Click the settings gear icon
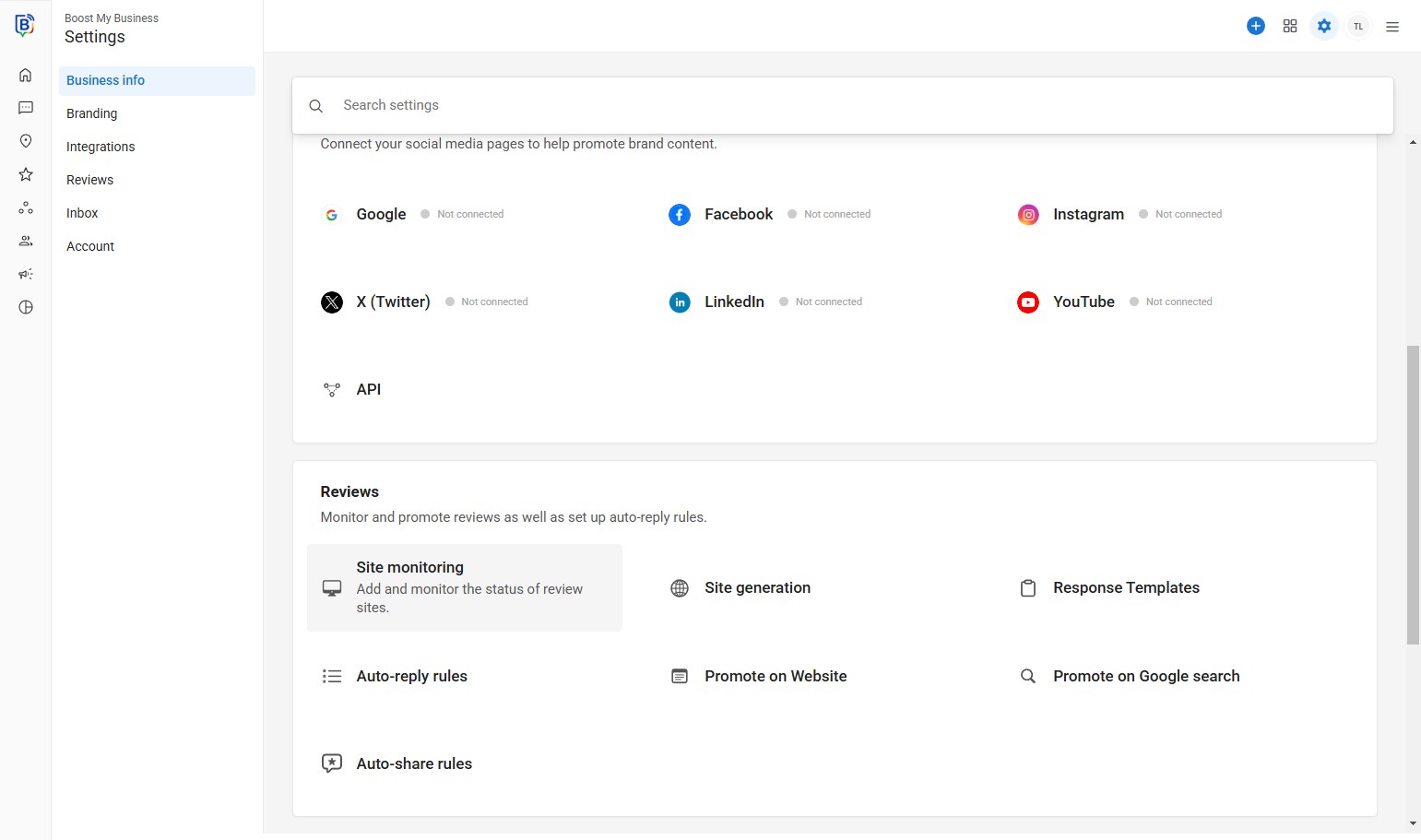This screenshot has width=1421, height=840. click(1323, 26)
